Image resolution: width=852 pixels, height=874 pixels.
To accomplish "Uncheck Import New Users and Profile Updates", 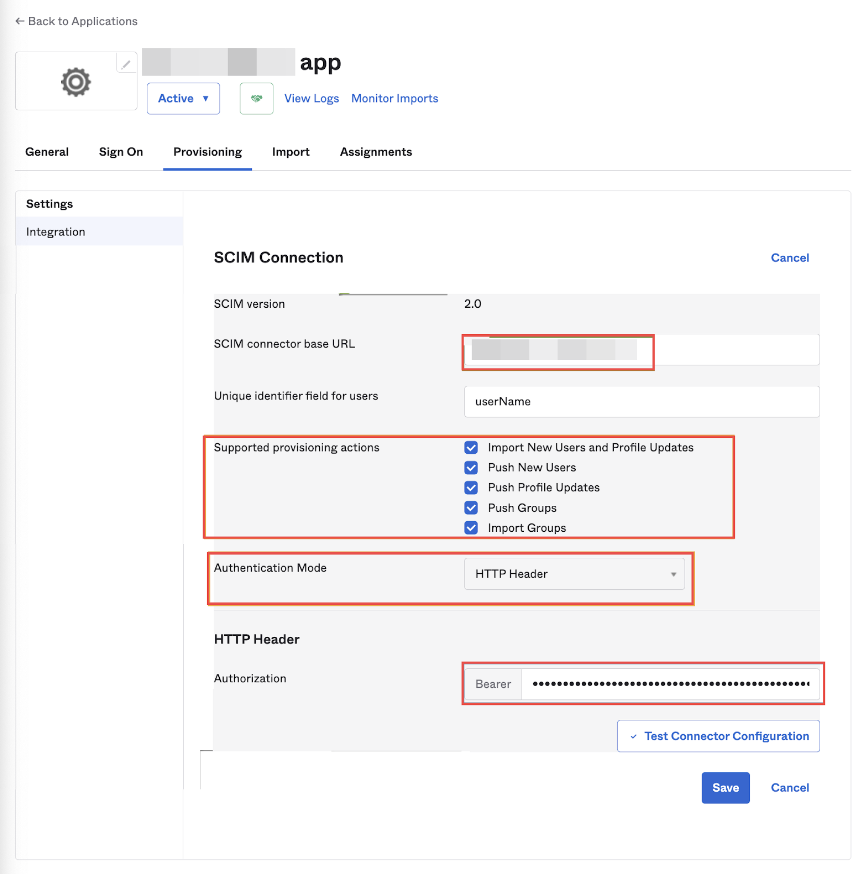I will coord(471,448).
